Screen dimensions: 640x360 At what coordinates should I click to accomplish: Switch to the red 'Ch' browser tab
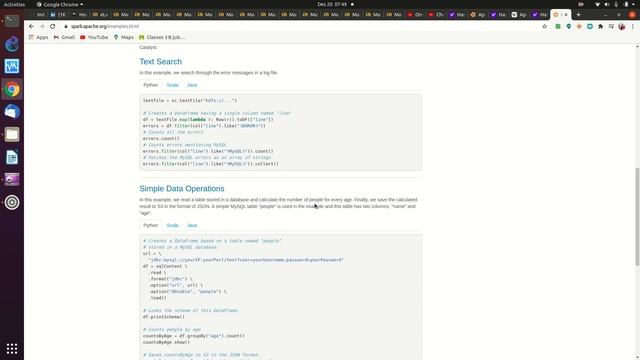(436, 15)
